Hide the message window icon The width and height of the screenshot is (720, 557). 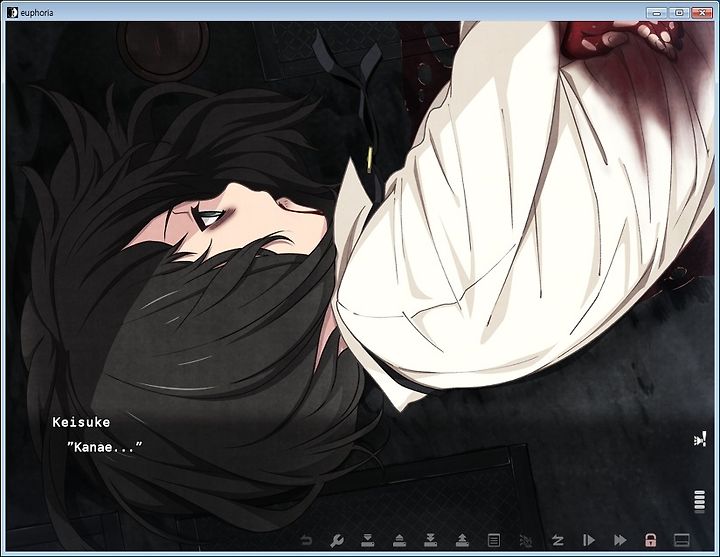[x=681, y=540]
